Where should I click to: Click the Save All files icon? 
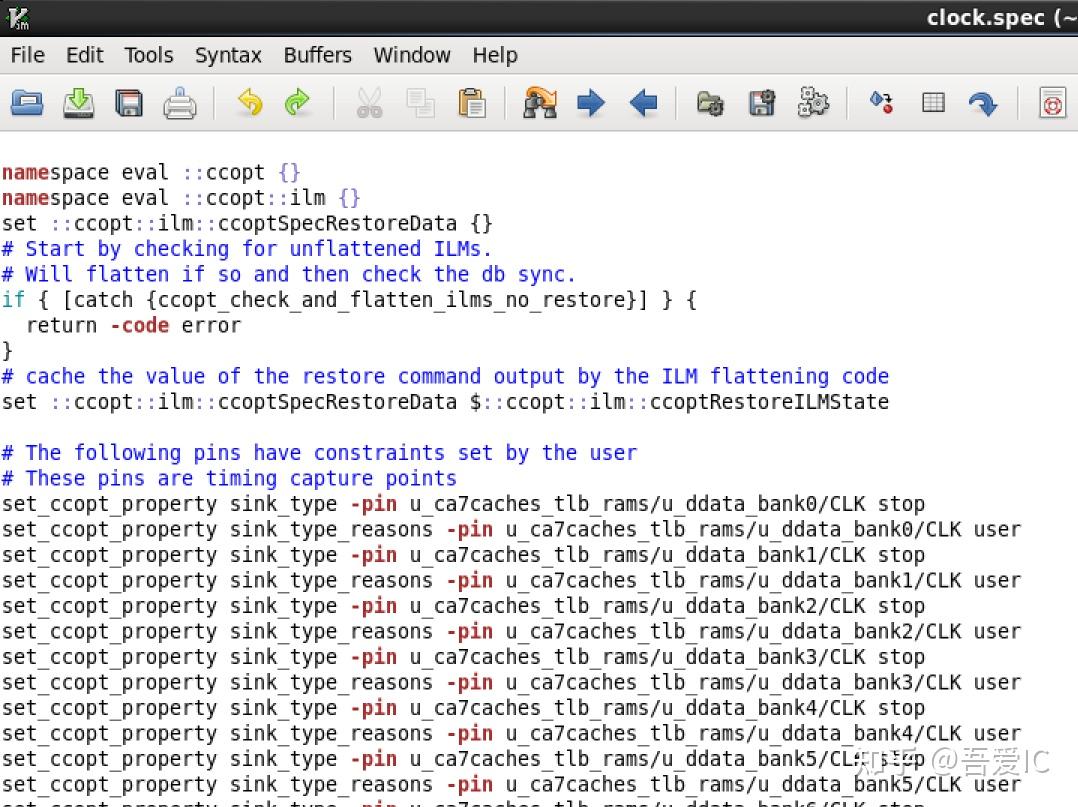coord(129,103)
